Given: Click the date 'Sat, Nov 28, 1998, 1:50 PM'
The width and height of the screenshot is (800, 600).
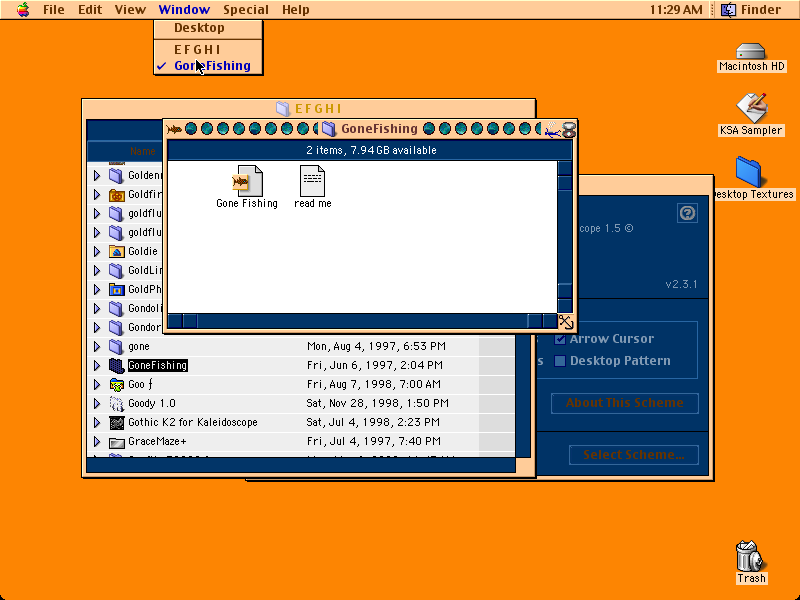Looking at the screenshot, I should 378,404.
